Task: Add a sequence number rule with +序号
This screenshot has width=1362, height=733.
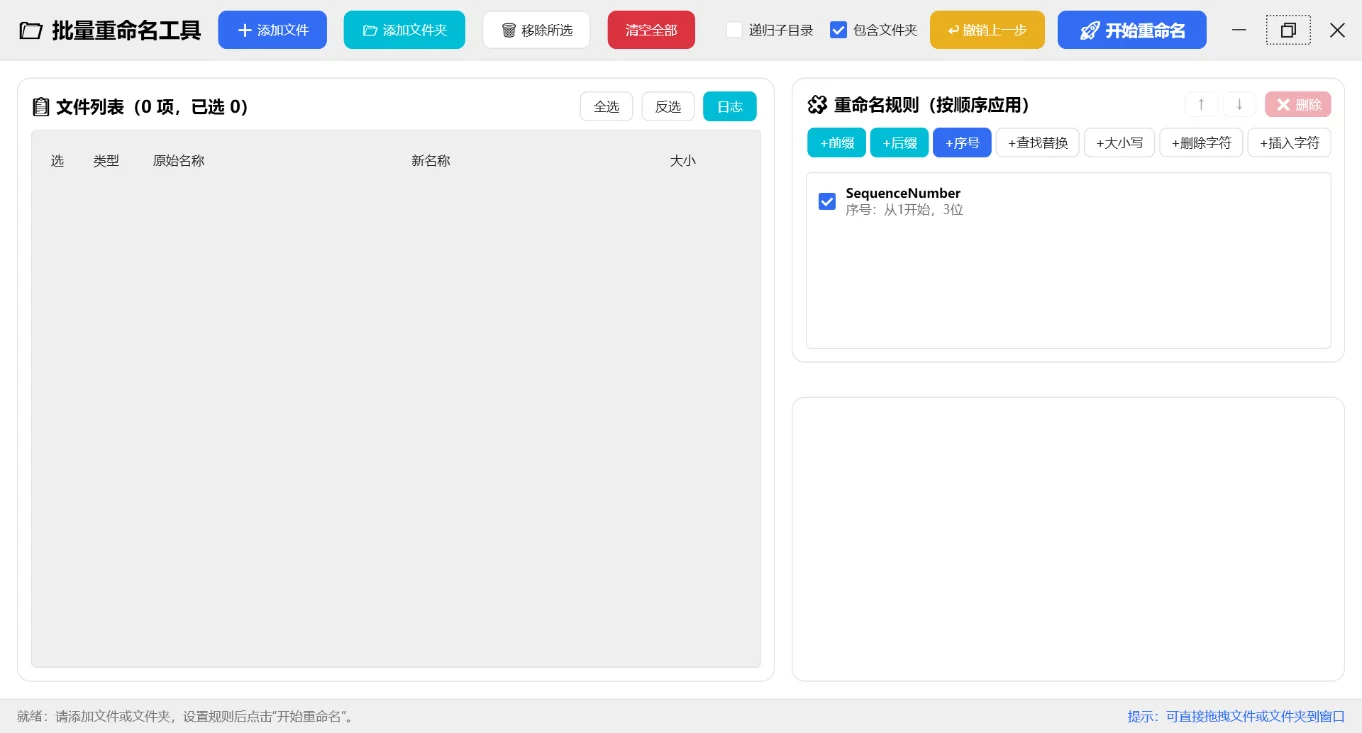Action: [962, 143]
